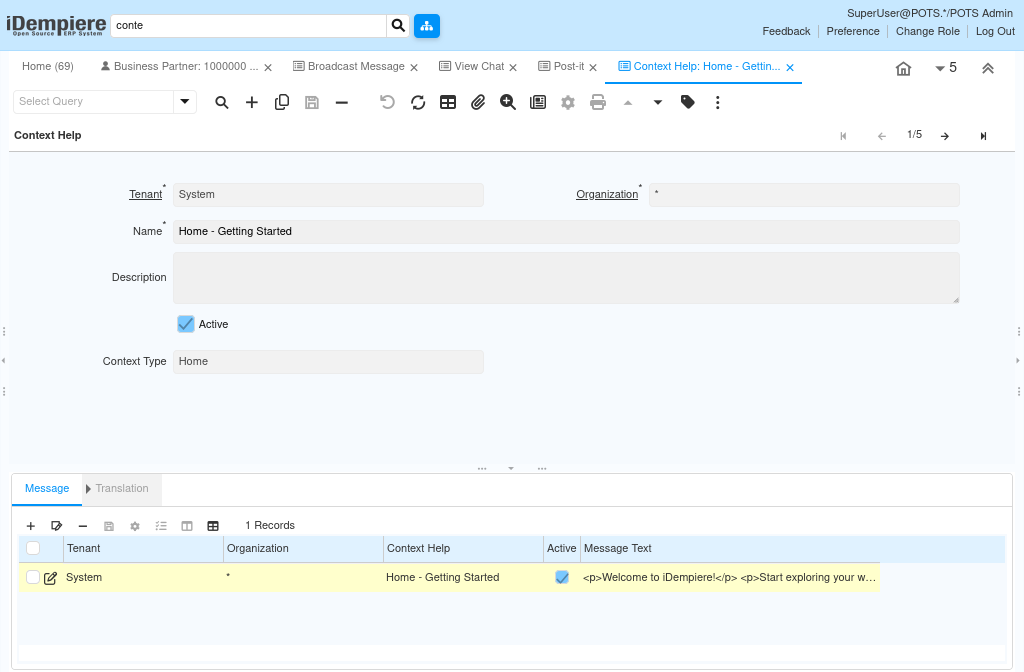Click the Home house icon
This screenshot has width=1024, height=672.
tap(903, 69)
